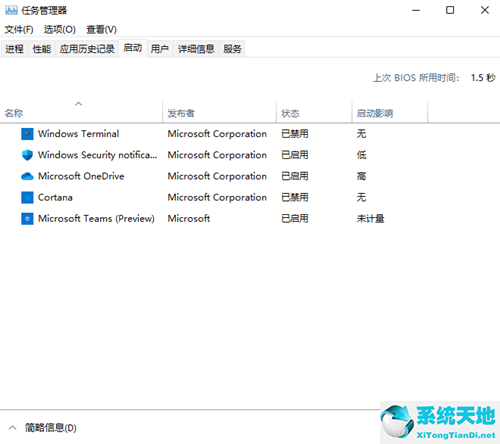Screen dimensions: 500x444
Task: Click the Task Manager title bar icon
Action: tap(11, 10)
